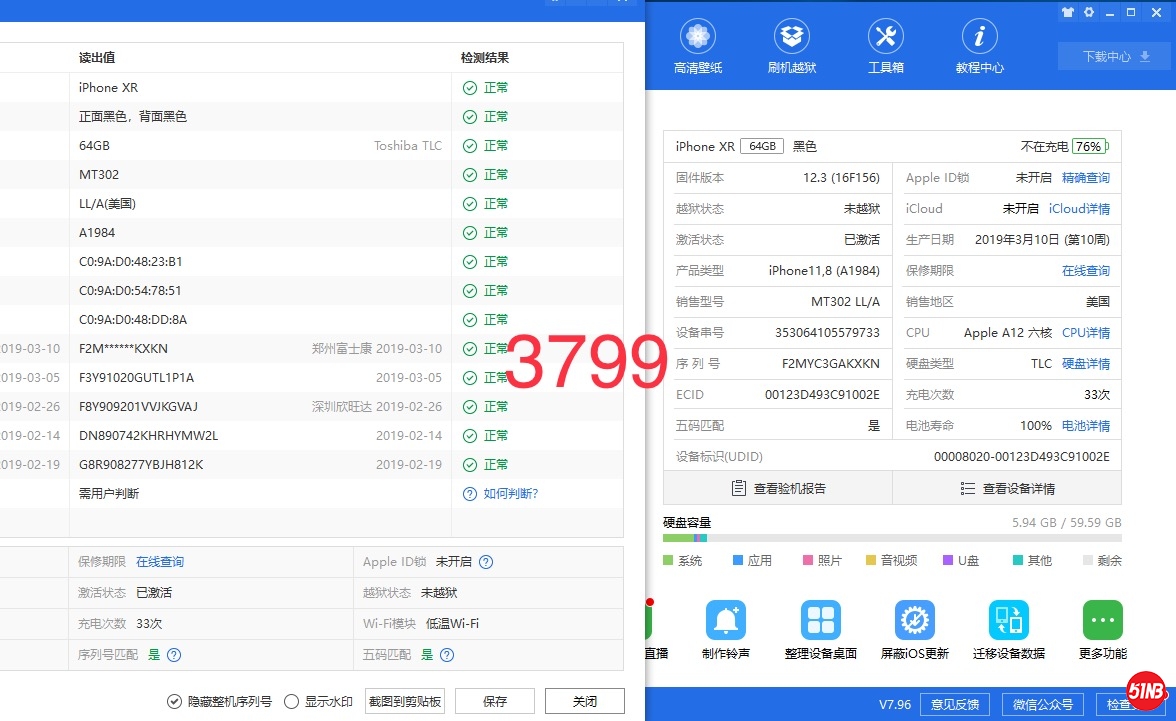Enable the 显示水印 watermark option
This screenshot has width=1176, height=721.
(292, 702)
